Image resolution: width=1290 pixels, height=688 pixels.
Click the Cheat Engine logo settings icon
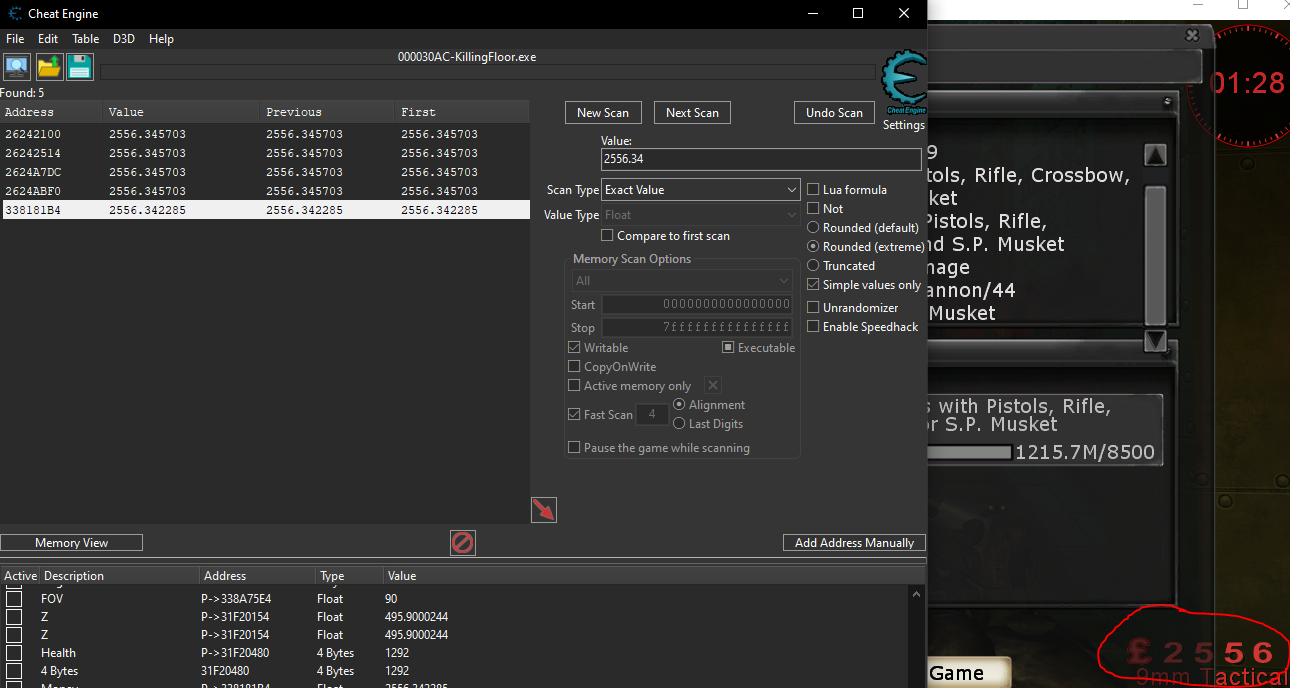(x=903, y=82)
